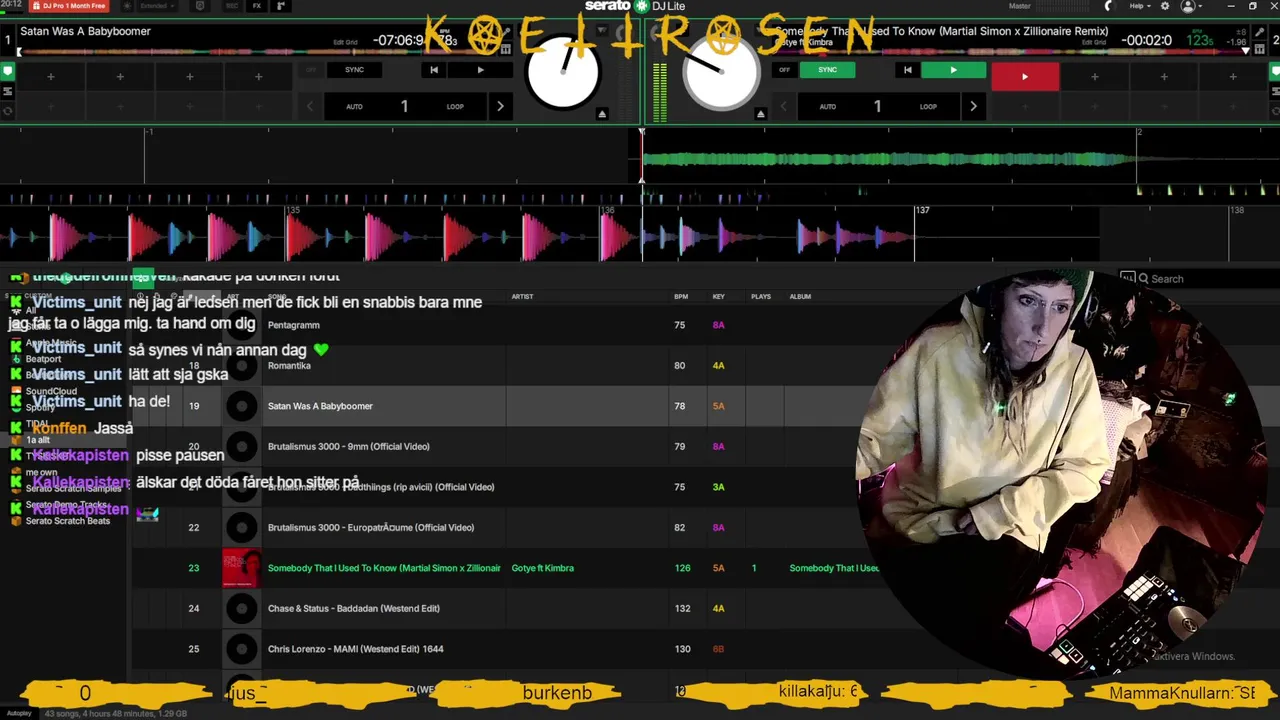The height and width of the screenshot is (720, 1280).
Task: Select deck 2 hot cue pad tab
Action: coord(1274,71)
